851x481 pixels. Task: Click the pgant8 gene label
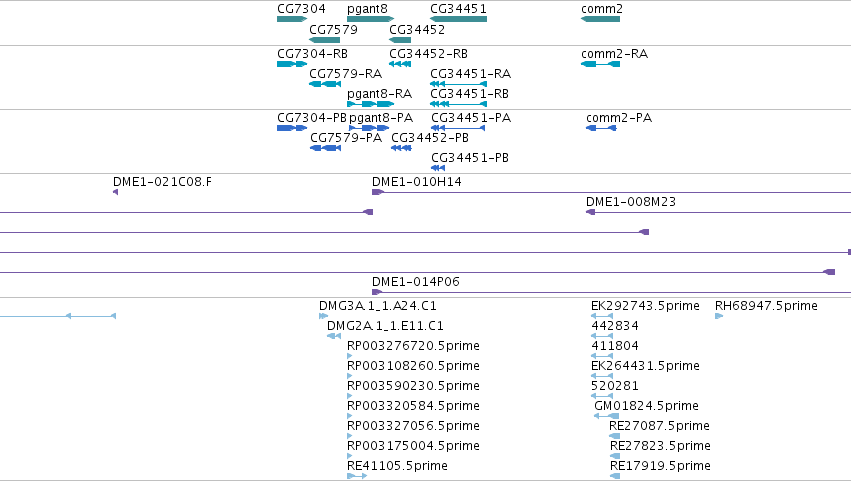point(367,9)
